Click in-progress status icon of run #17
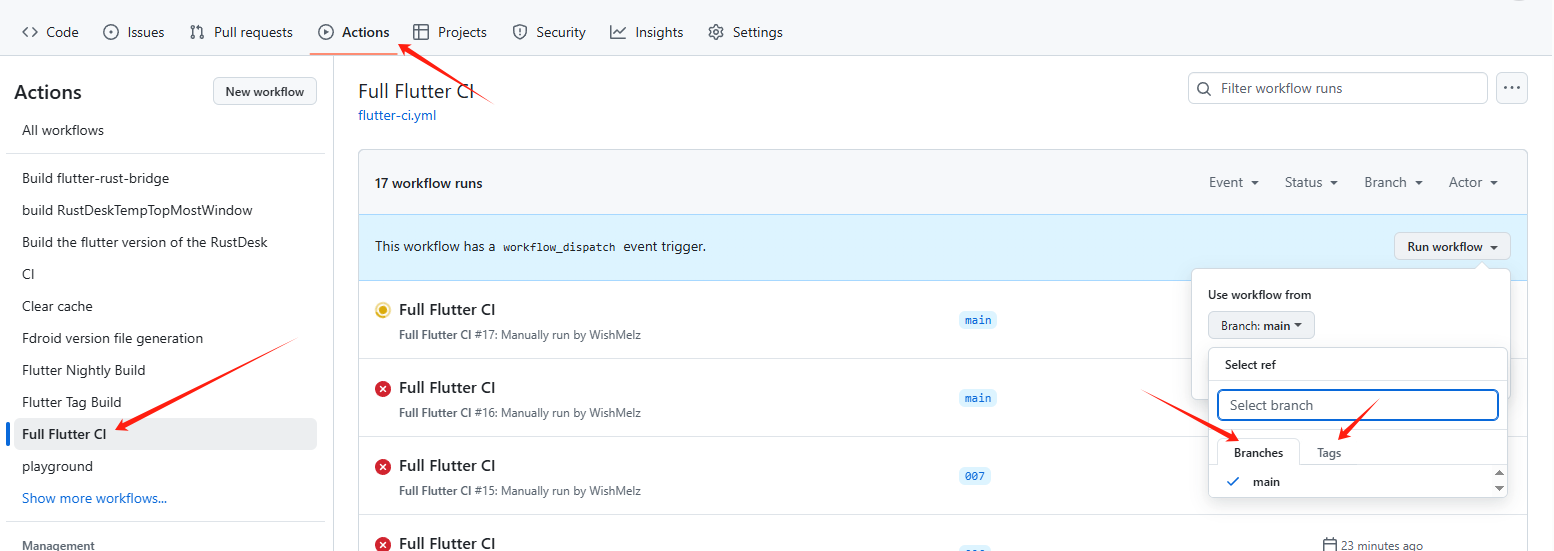Image resolution: width=1554 pixels, height=551 pixels. 383,311
